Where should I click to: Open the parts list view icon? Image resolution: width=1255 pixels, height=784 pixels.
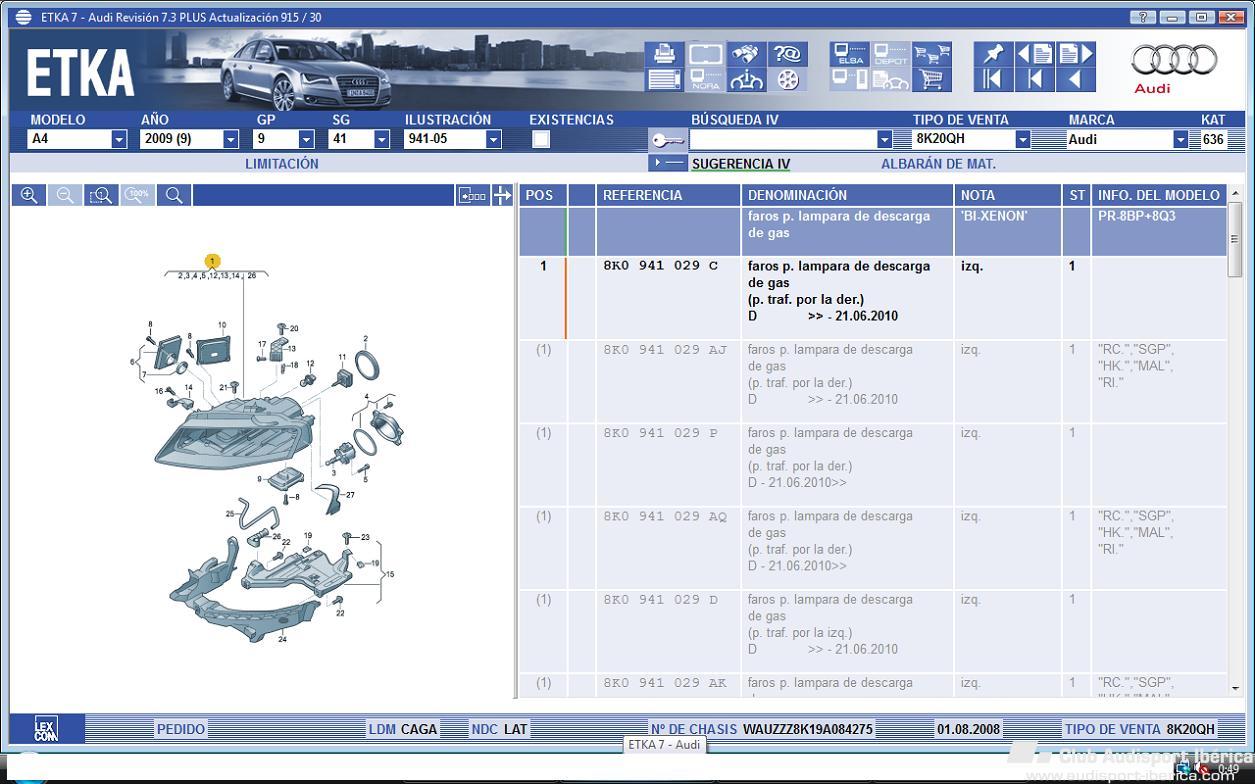(664, 79)
